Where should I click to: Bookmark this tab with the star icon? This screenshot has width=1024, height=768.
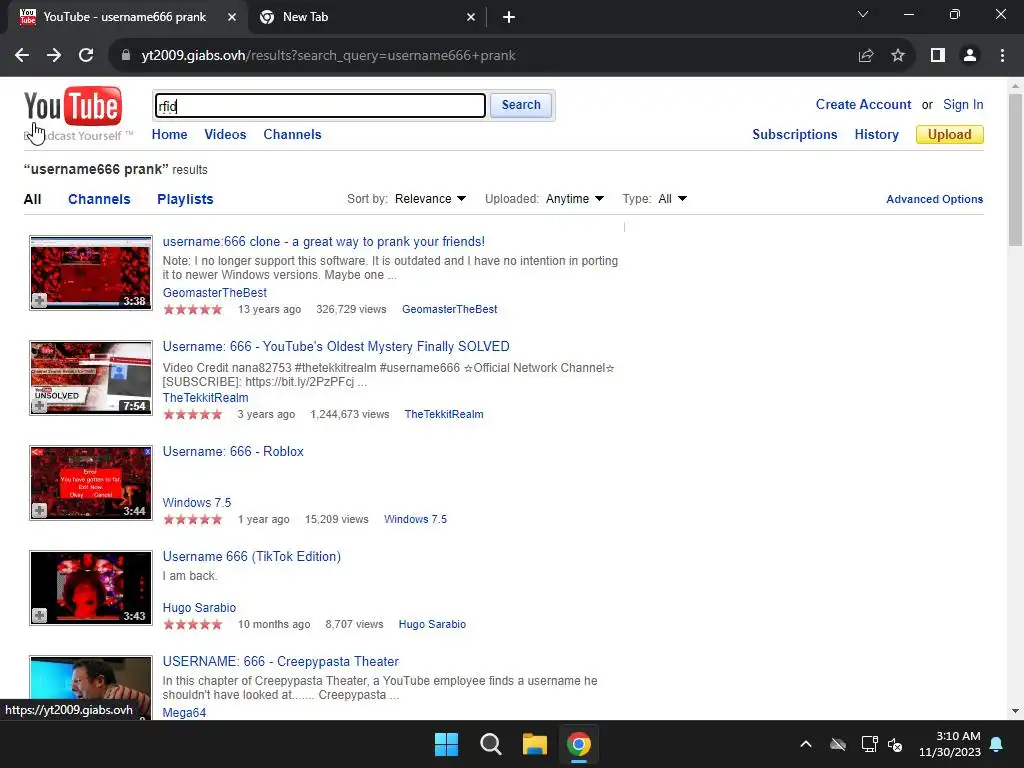coord(898,56)
